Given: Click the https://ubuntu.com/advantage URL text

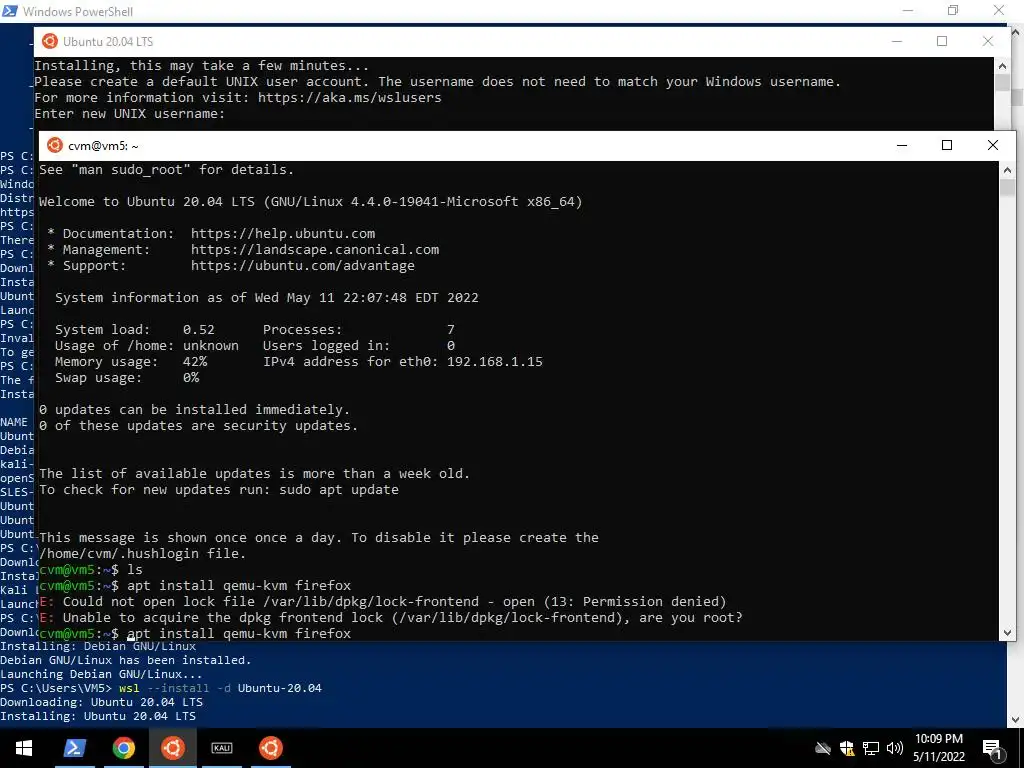Looking at the screenshot, I should pyautogui.click(x=302, y=265).
